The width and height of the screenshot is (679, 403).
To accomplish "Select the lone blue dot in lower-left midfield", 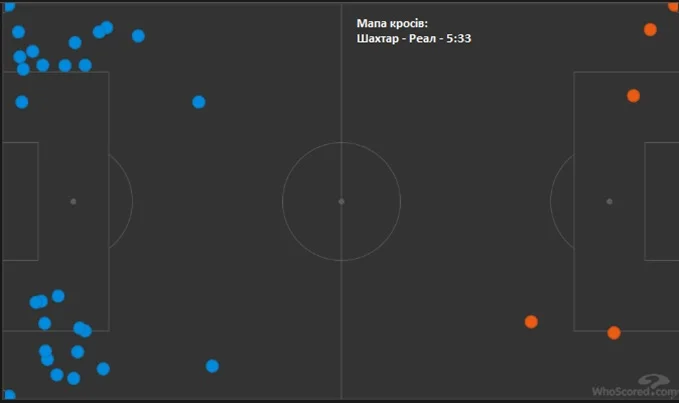I will pyautogui.click(x=212, y=366).
